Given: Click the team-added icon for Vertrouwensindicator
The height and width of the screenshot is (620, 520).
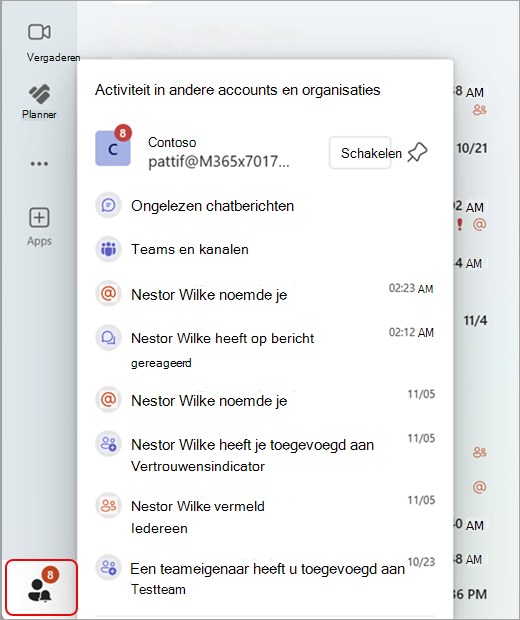Looking at the screenshot, I should (x=108, y=444).
